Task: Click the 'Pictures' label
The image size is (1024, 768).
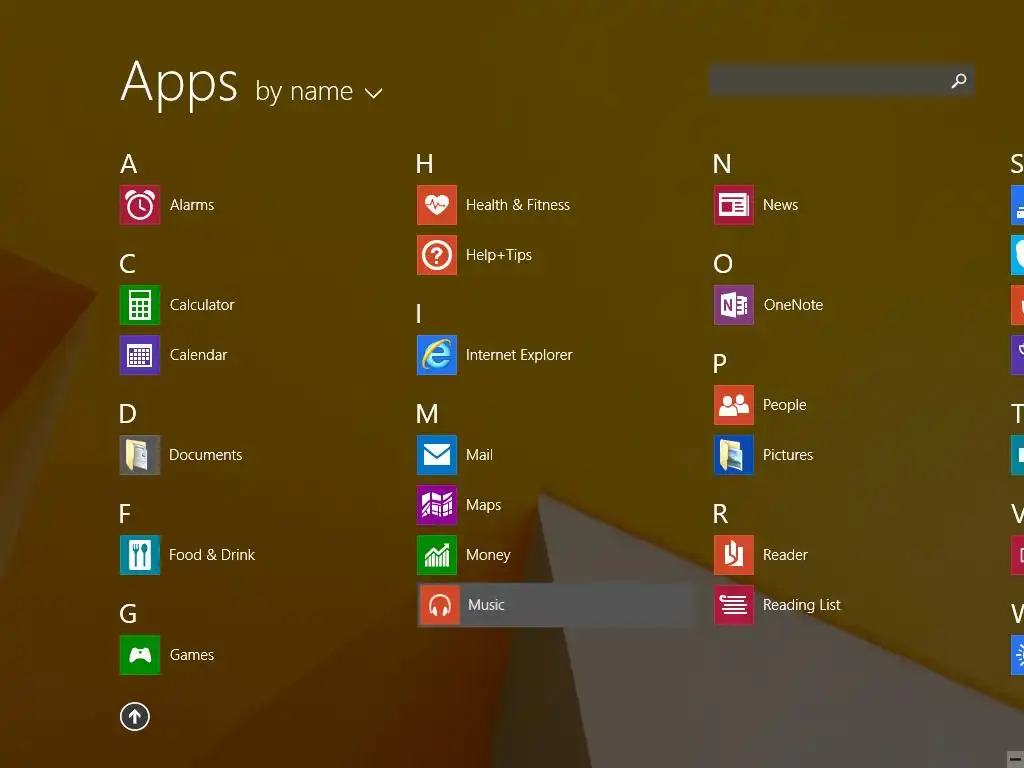Action: [788, 455]
